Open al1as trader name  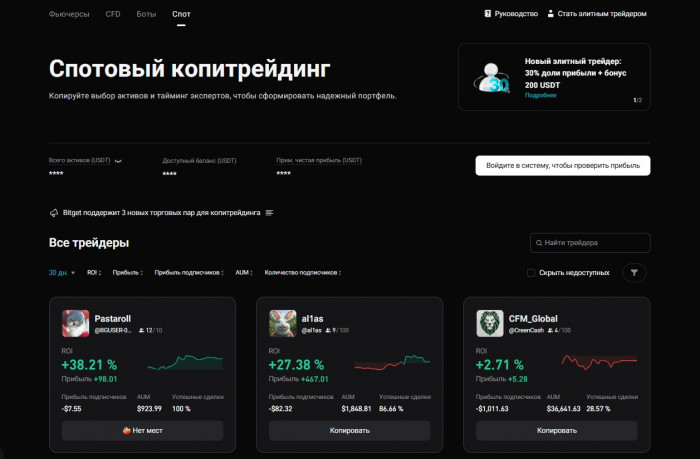point(312,318)
